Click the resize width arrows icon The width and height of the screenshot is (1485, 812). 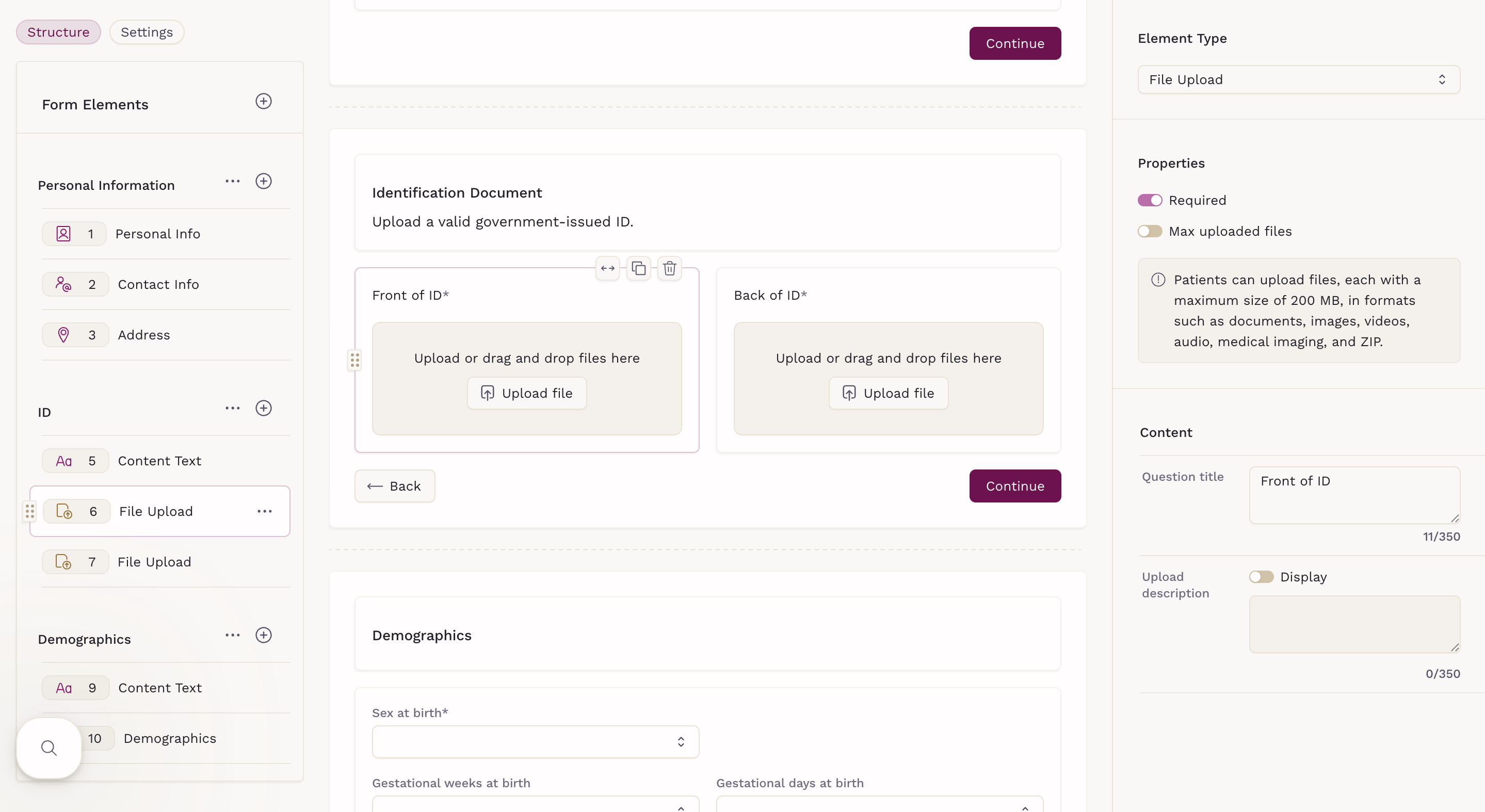tap(608, 269)
